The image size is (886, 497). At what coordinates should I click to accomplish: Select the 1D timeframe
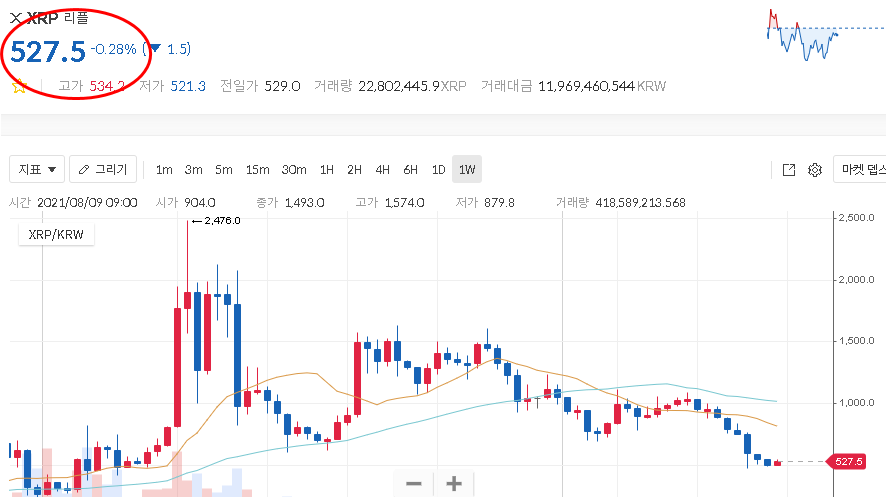tap(438, 169)
